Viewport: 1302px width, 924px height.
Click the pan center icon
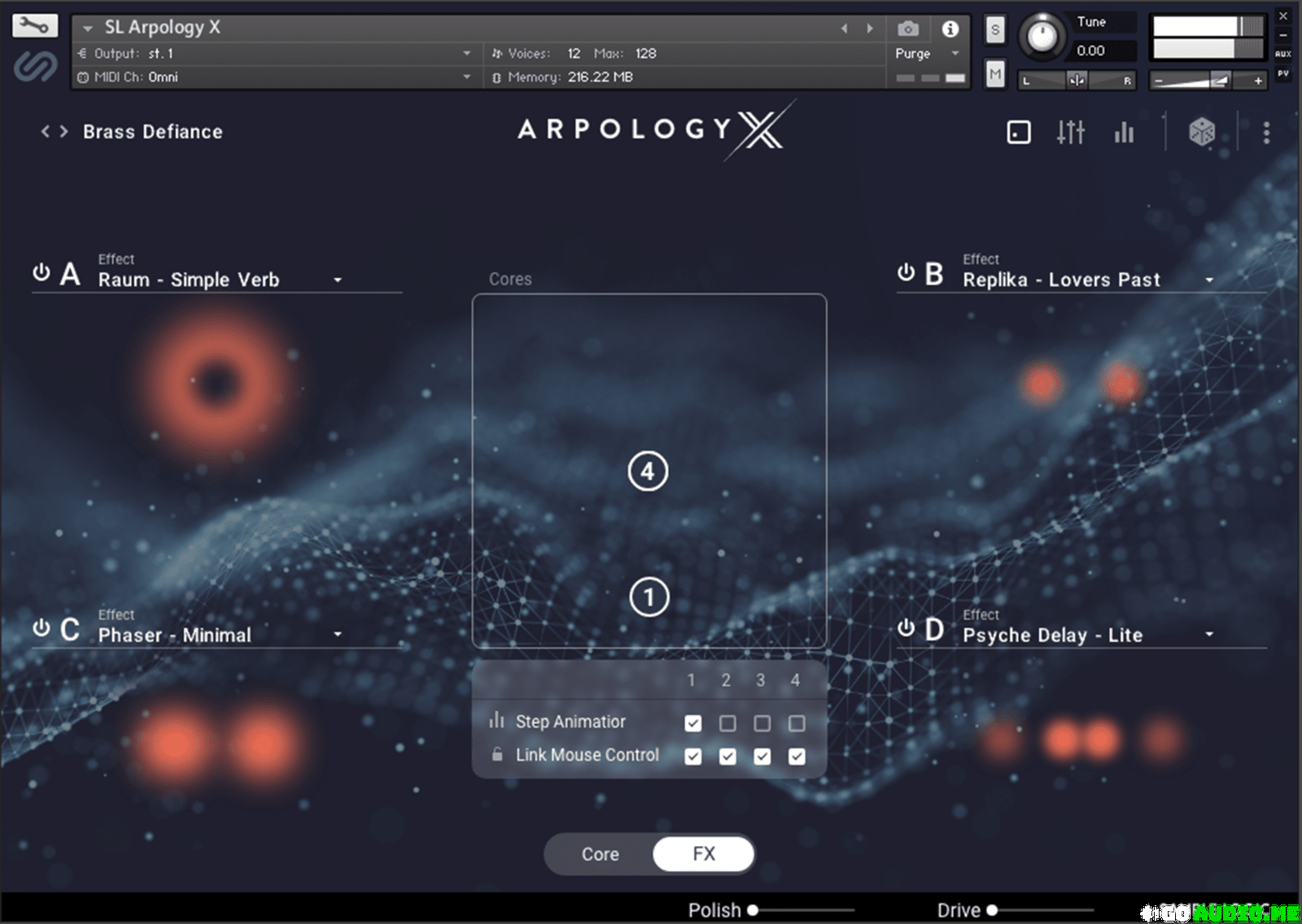(1077, 81)
